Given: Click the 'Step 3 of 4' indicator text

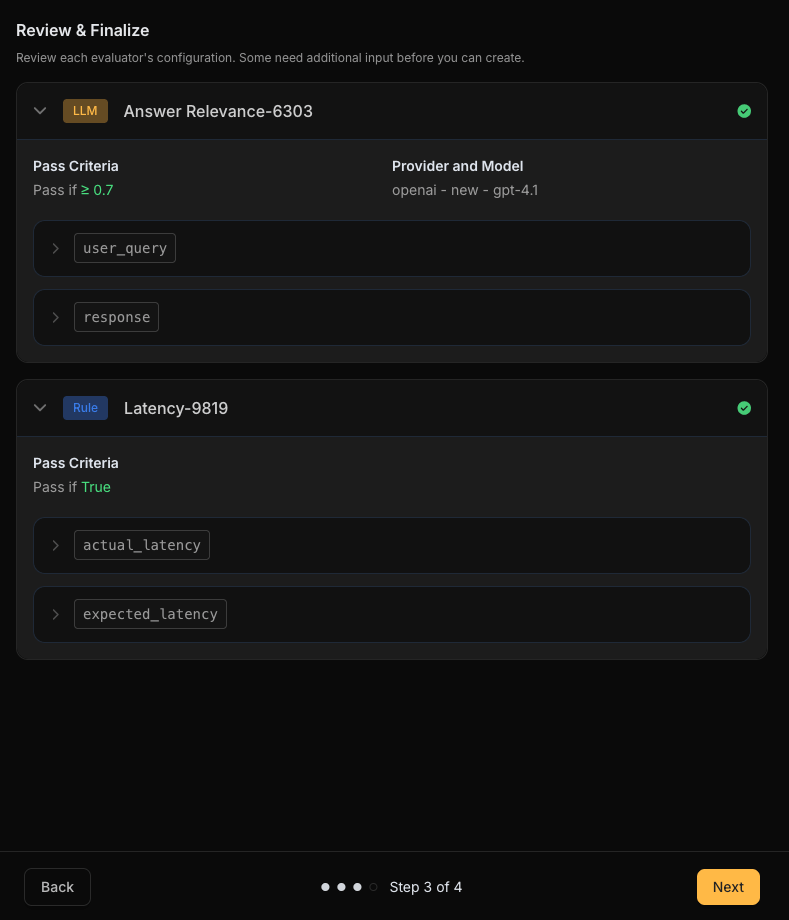Looking at the screenshot, I should point(425,887).
